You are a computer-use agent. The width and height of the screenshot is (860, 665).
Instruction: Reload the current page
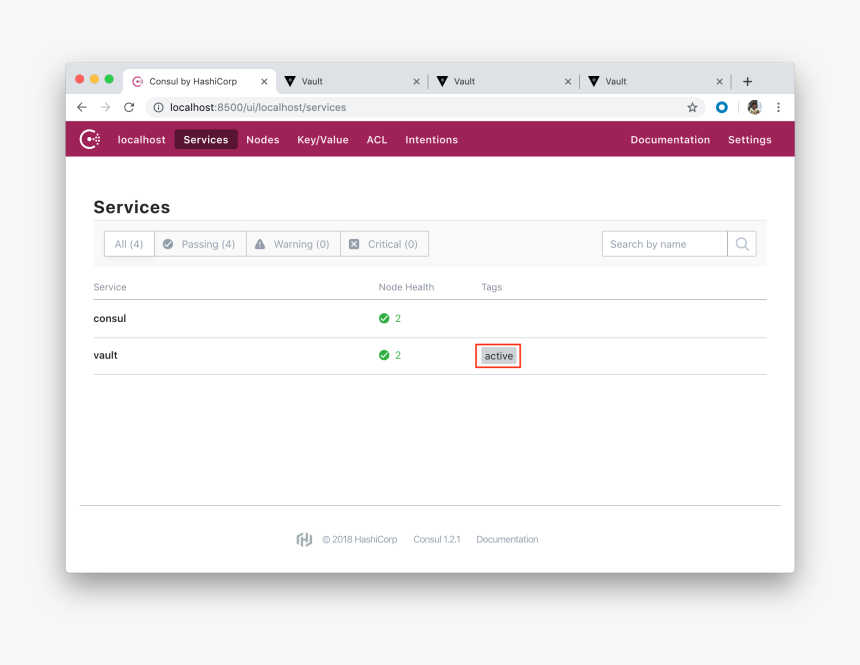point(129,108)
